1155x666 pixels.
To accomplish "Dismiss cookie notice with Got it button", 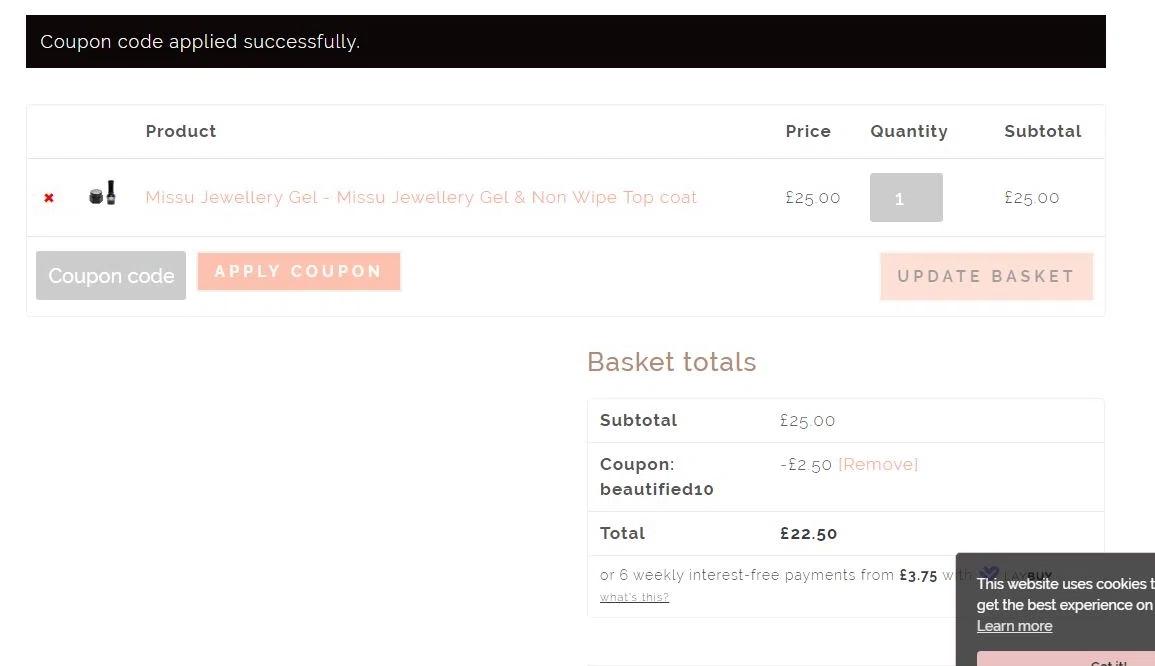I will pyautogui.click(x=1108, y=661).
